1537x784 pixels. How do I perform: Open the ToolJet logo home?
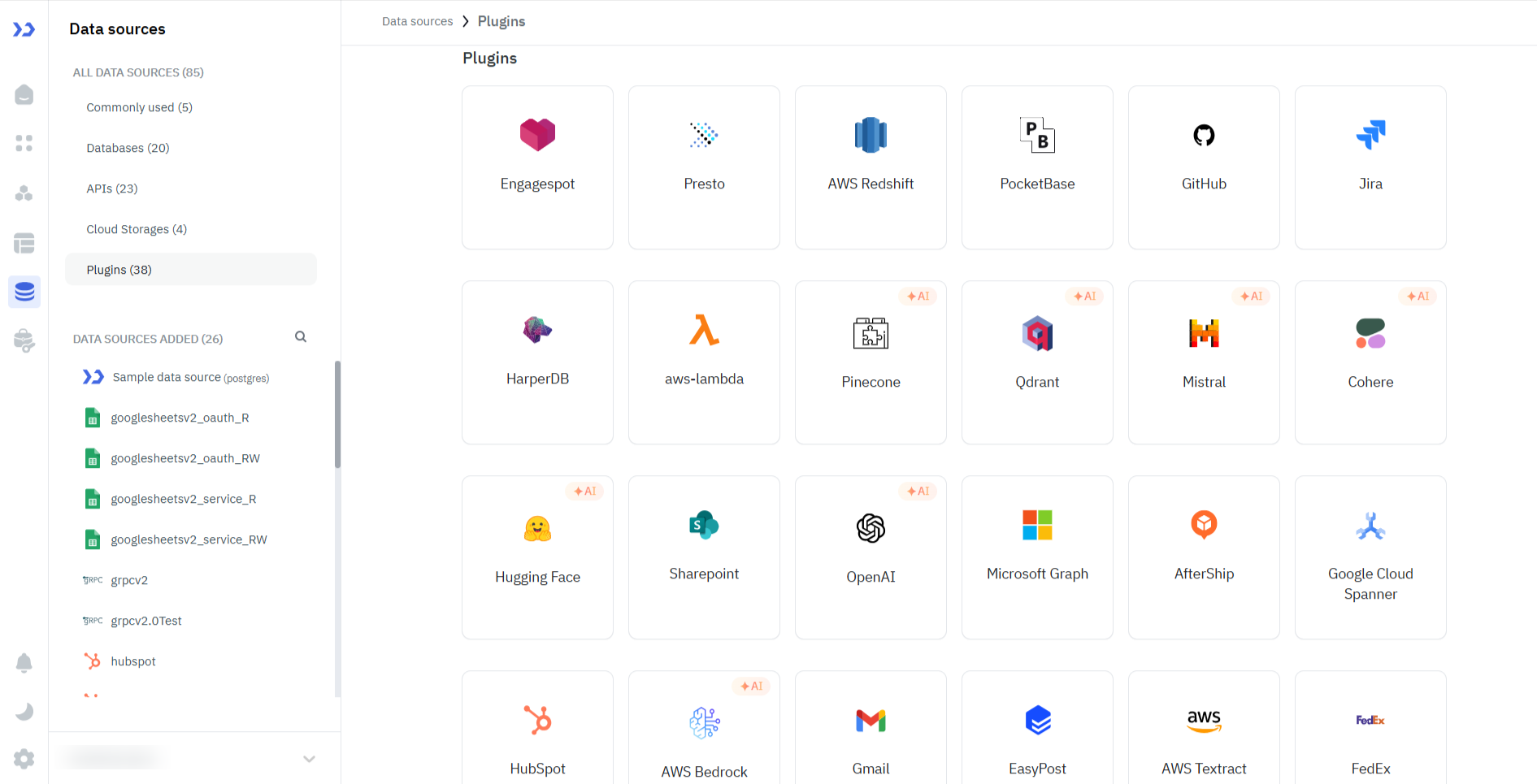point(24,29)
